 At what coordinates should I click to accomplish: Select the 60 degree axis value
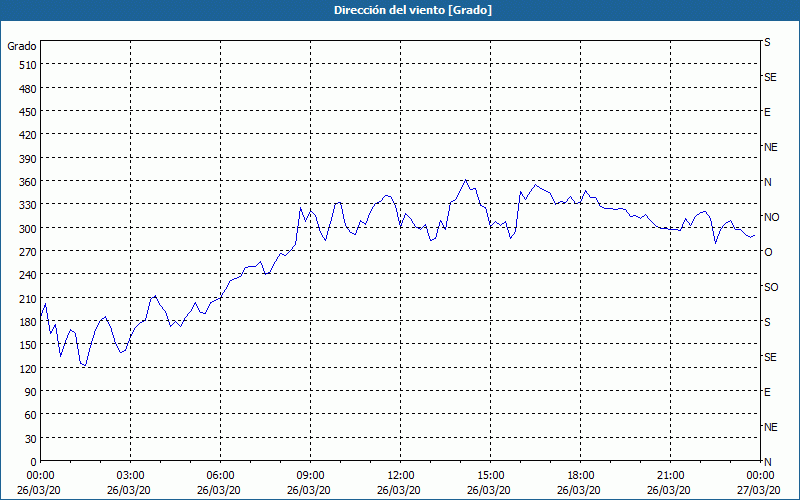point(31,416)
